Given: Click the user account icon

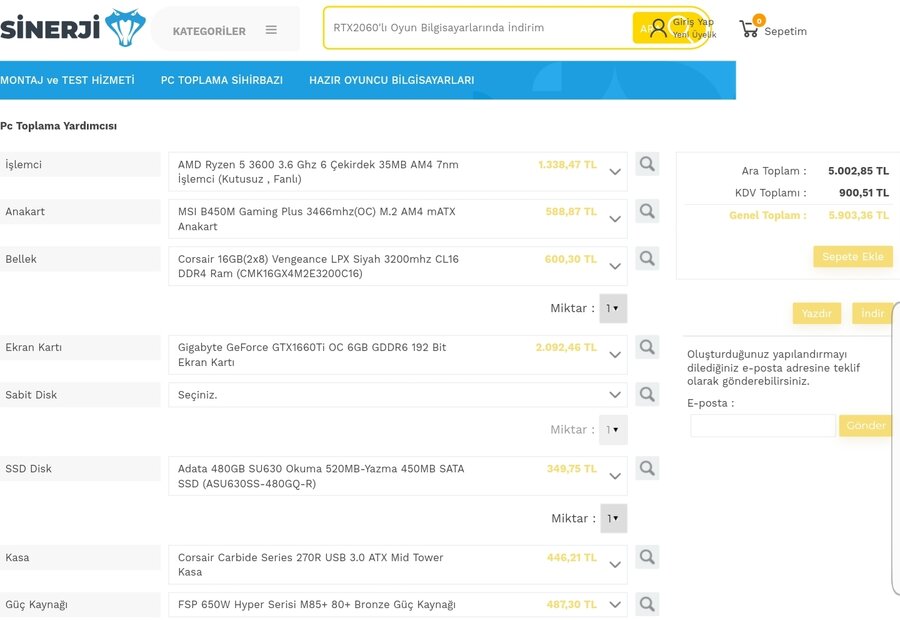Looking at the screenshot, I should [x=658, y=28].
